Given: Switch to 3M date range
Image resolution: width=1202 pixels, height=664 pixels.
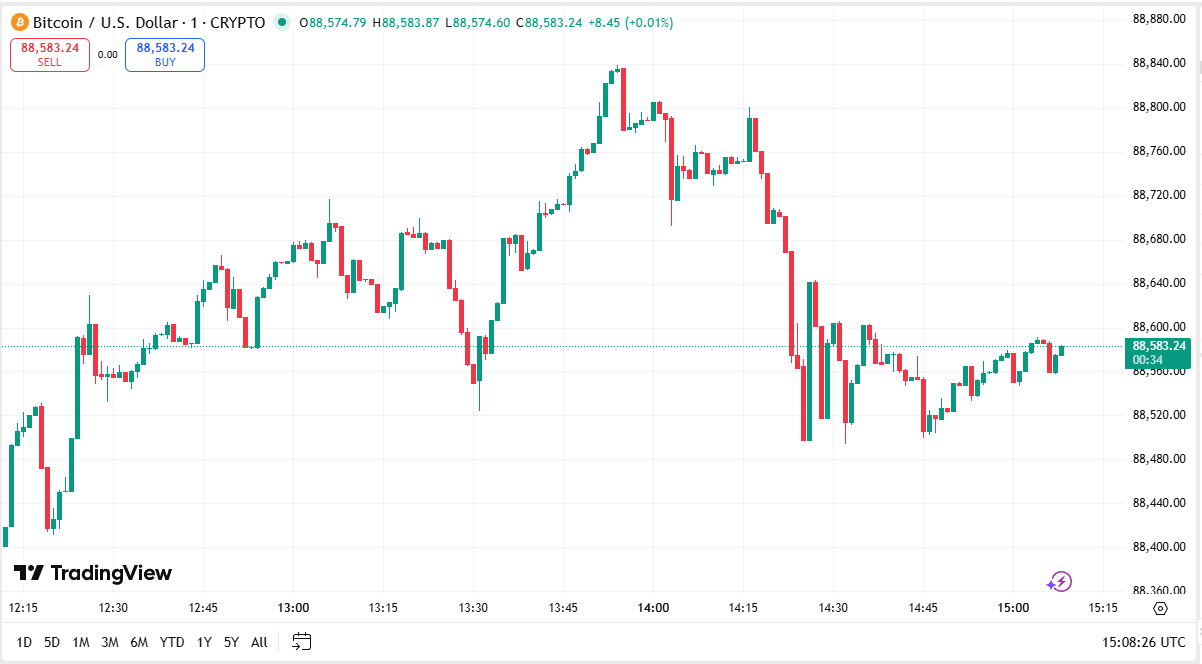Looking at the screenshot, I should click(x=110, y=642).
